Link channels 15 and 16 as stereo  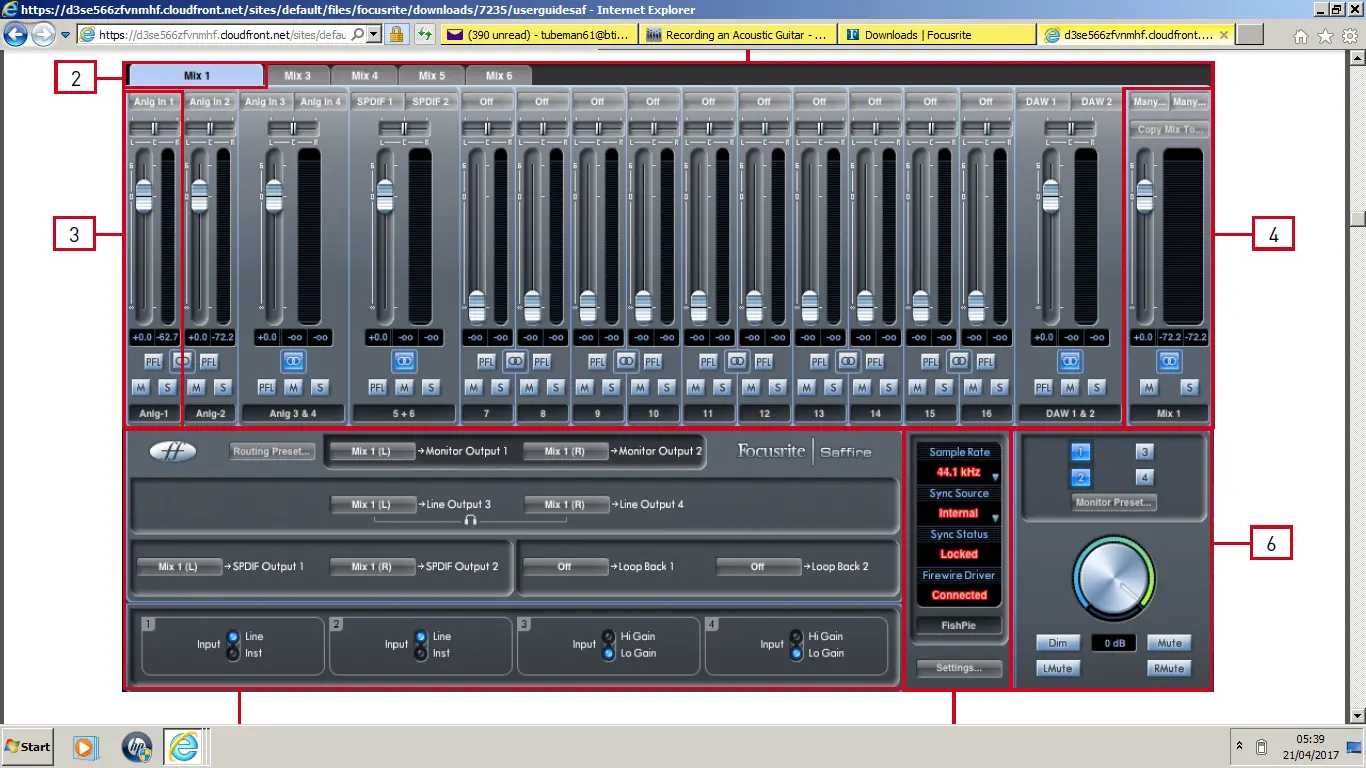pyautogui.click(x=958, y=360)
